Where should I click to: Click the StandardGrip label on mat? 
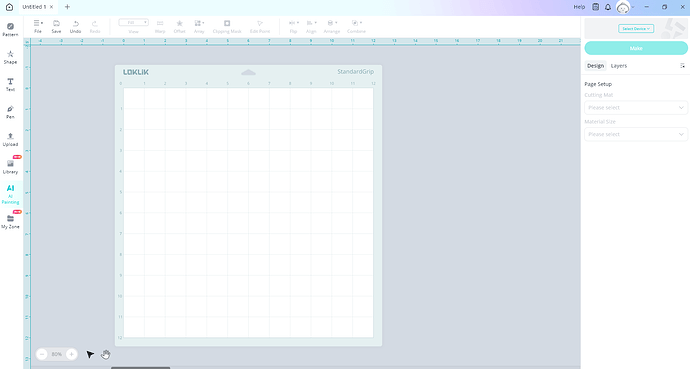click(356, 72)
